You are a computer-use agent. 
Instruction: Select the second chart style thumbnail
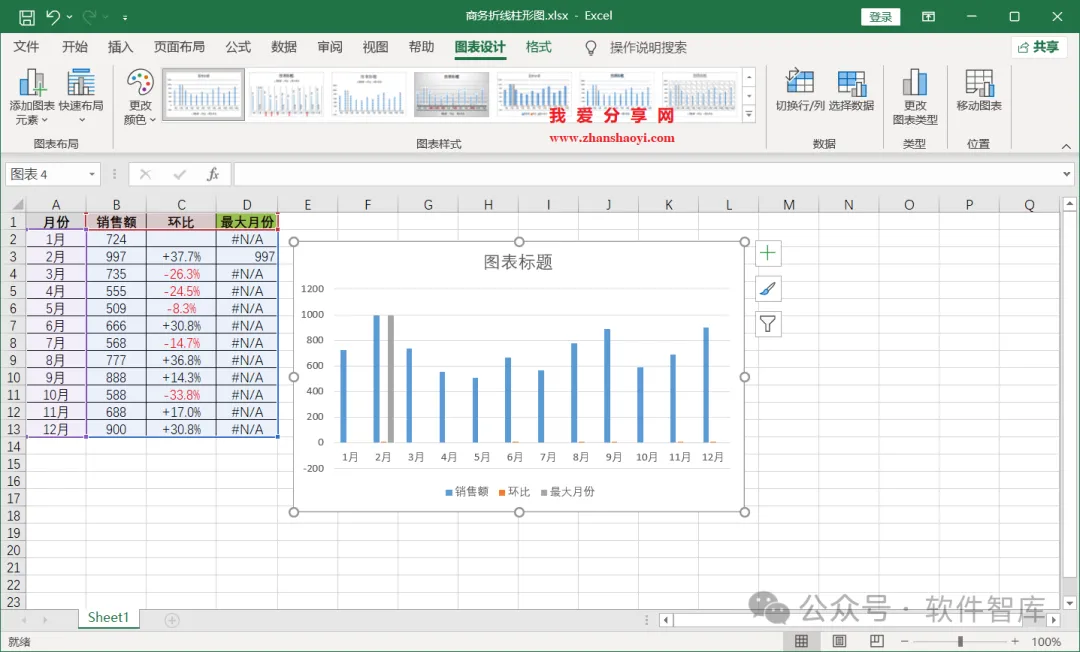286,94
